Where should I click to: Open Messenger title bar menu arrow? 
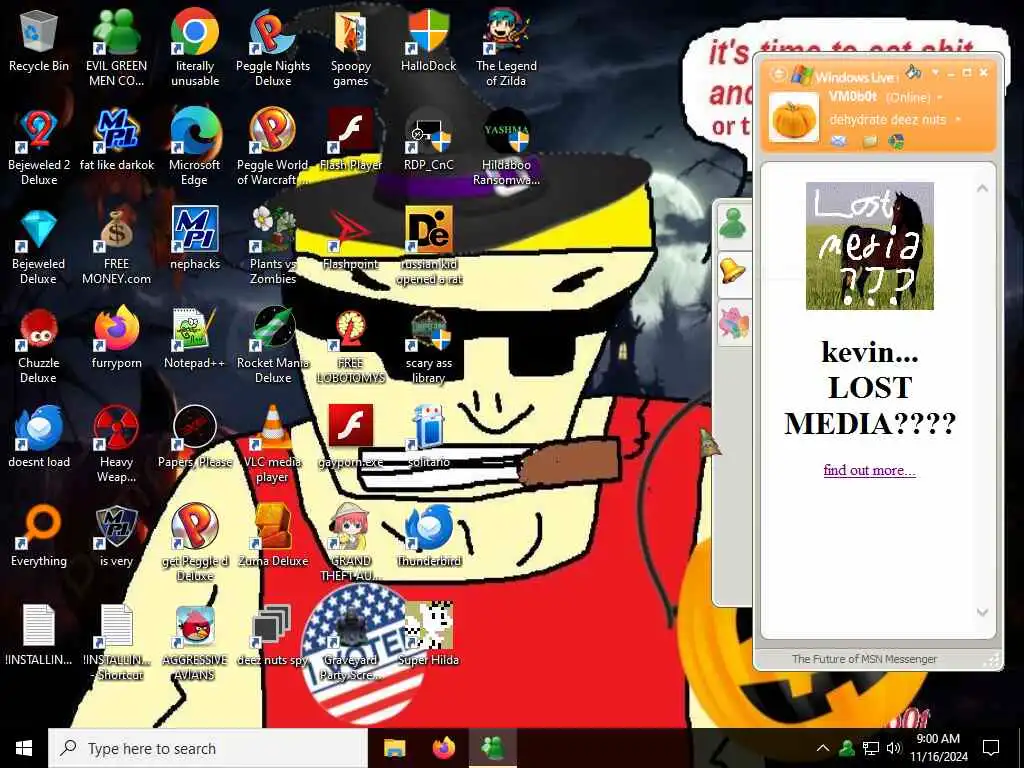coord(935,72)
